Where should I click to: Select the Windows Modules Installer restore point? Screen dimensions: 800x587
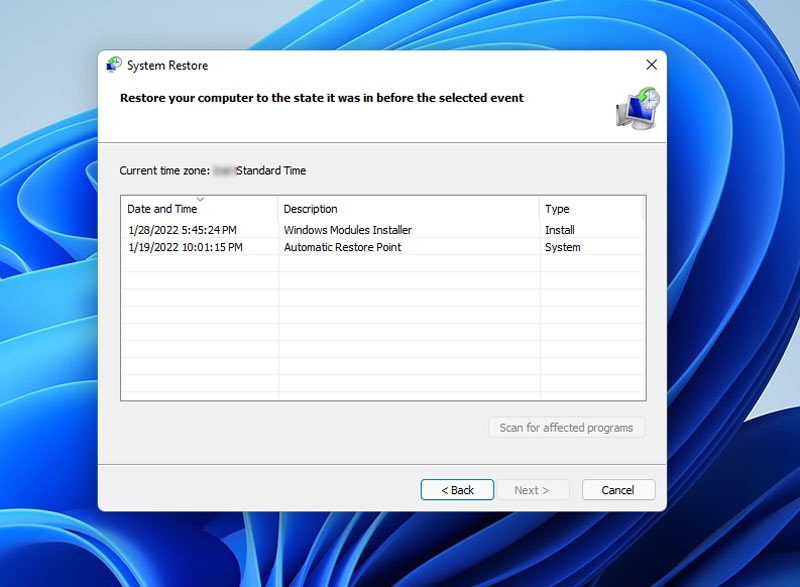coord(347,229)
